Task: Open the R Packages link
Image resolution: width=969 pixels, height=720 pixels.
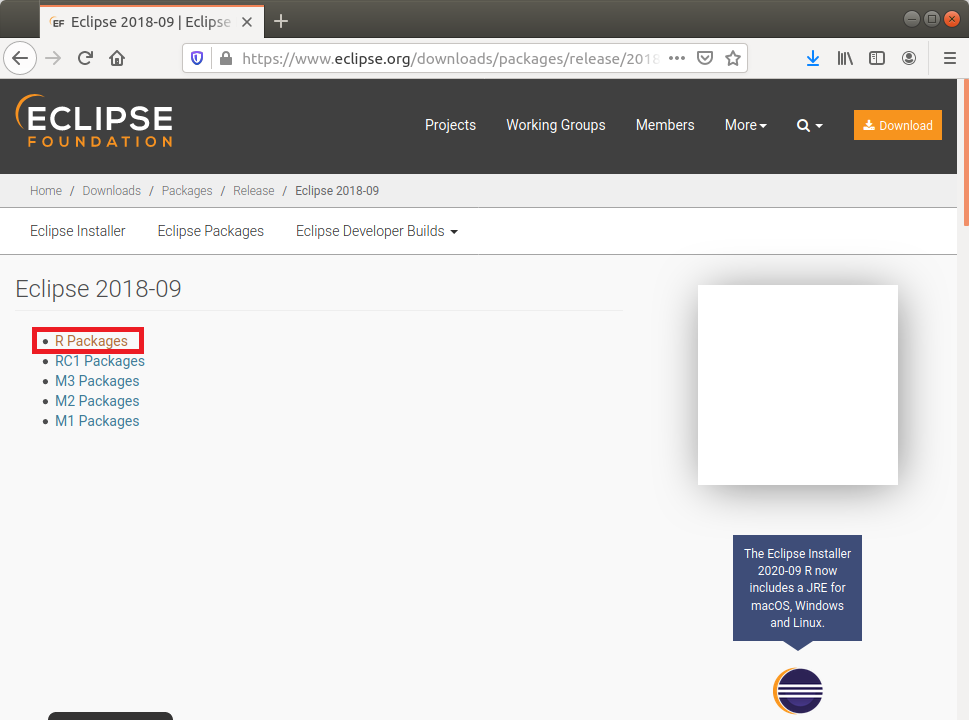Action: [x=91, y=341]
